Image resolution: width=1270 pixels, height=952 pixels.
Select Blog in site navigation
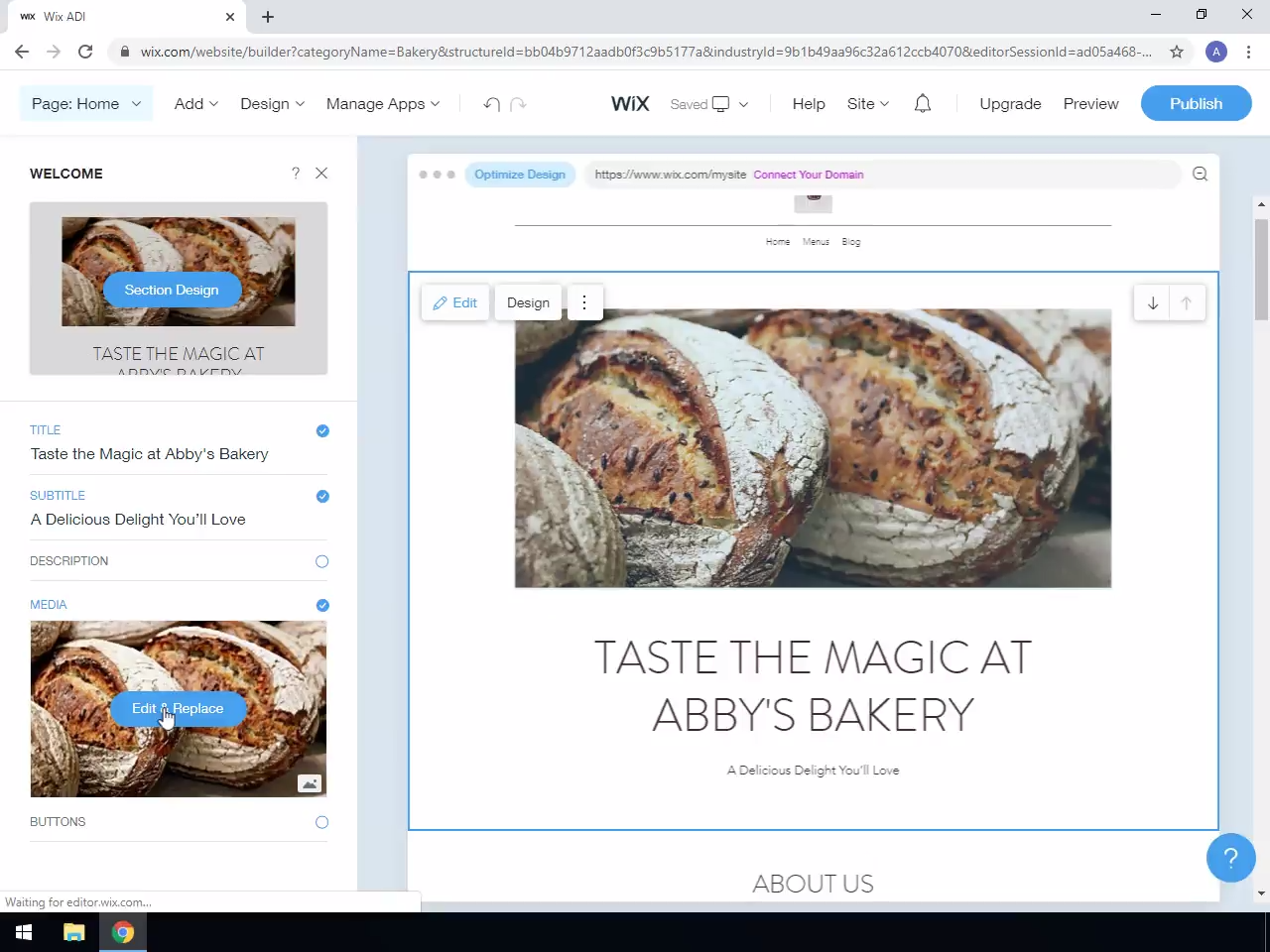(851, 242)
